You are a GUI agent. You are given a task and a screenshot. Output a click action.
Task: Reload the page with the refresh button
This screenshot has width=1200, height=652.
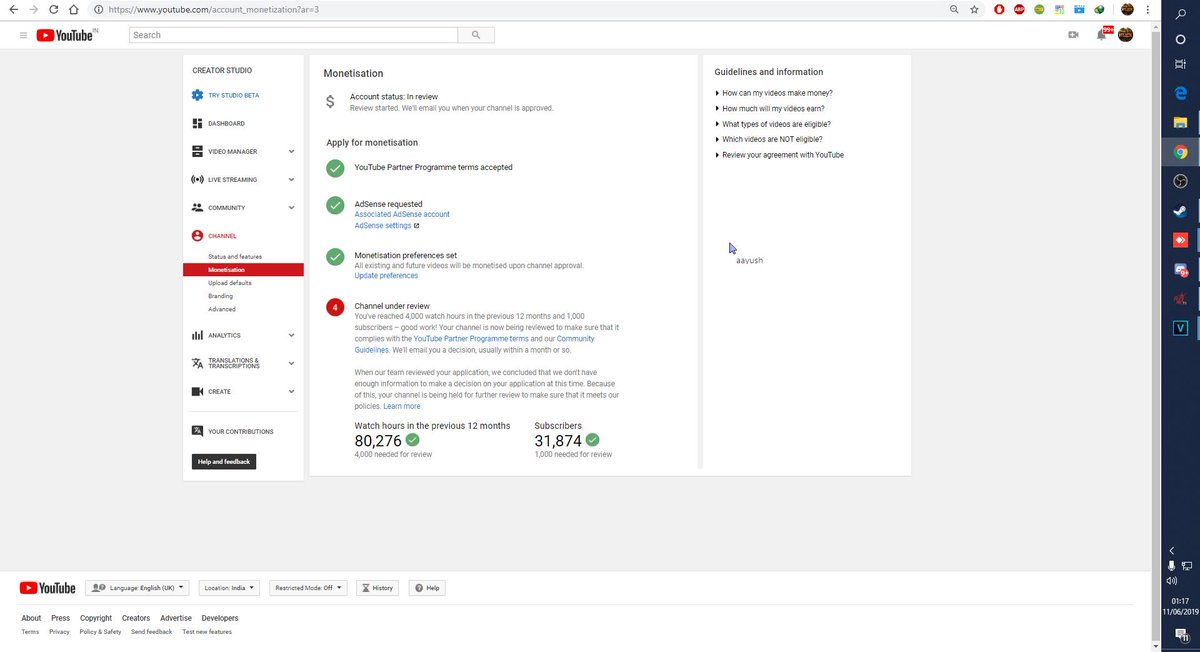pyautogui.click(x=53, y=9)
